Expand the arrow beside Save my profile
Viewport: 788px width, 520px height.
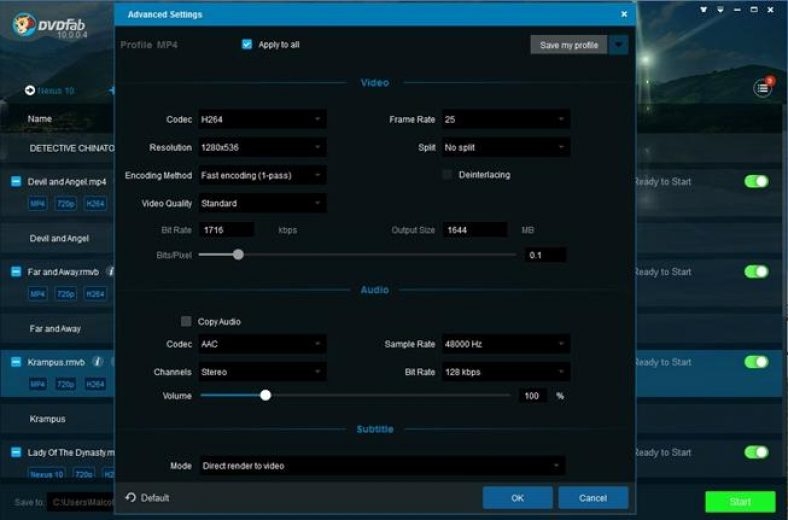coord(619,45)
